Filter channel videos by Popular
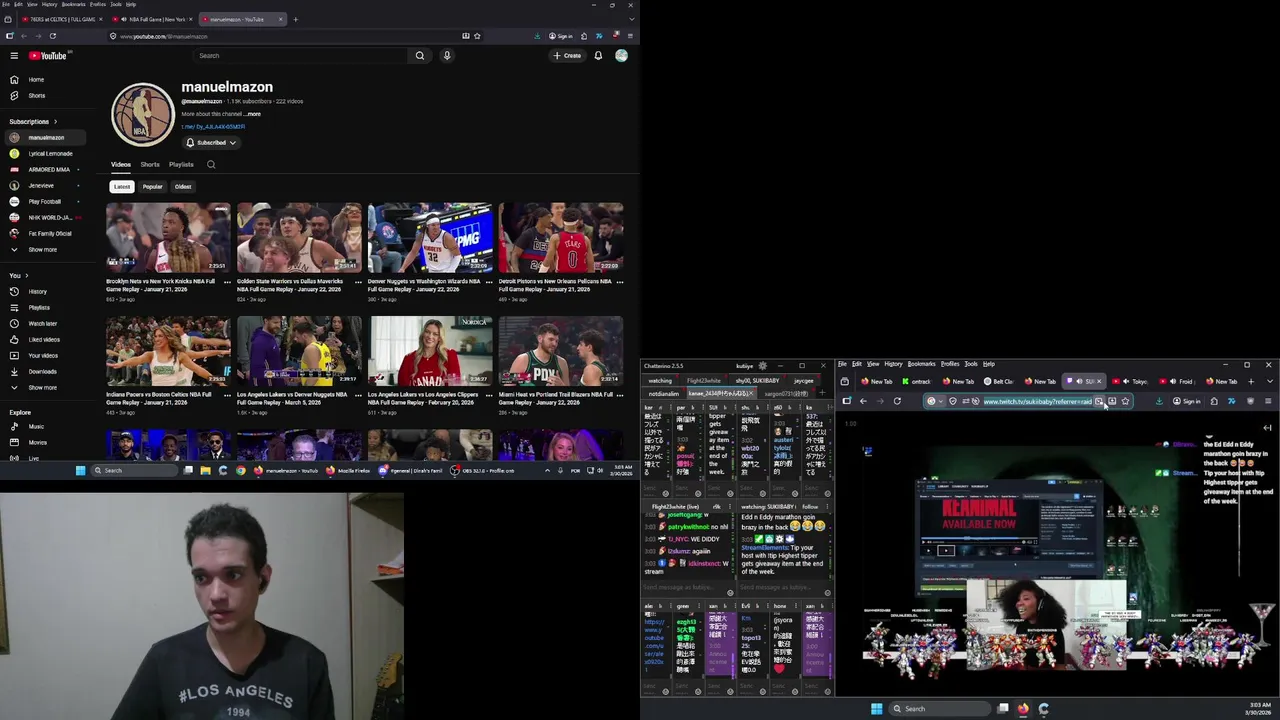This screenshot has height=720, width=1280. tap(152, 187)
